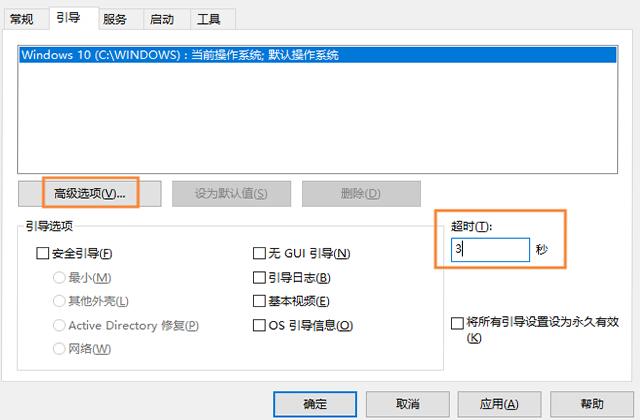This screenshot has width=640, height=420.
Task: Select the 其他外壳(L) radio option
Action: point(59,301)
